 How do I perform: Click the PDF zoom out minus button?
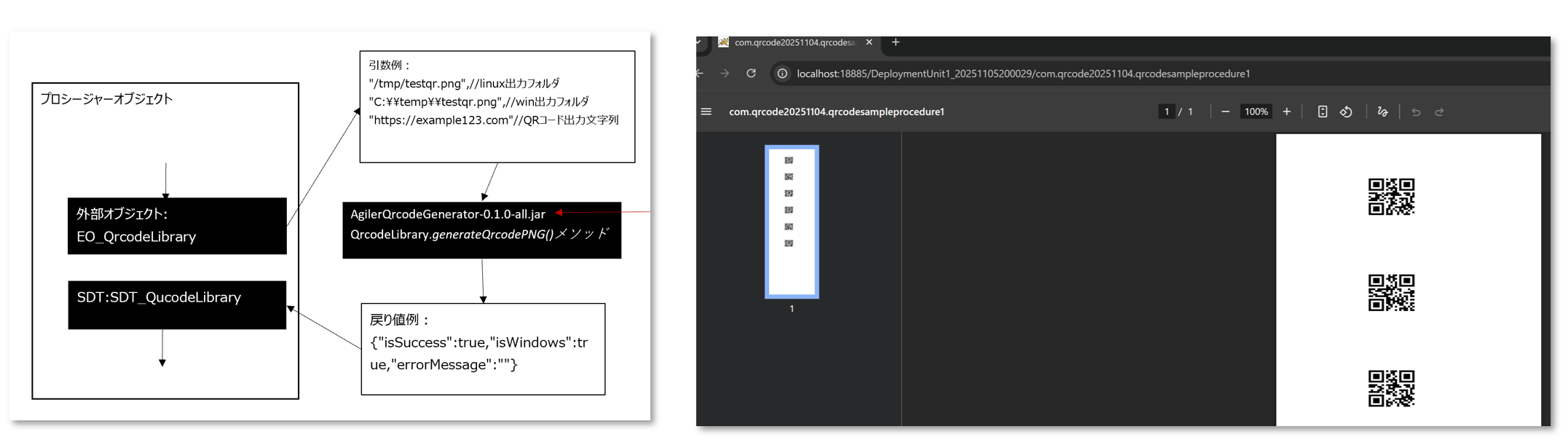[x=1225, y=111]
